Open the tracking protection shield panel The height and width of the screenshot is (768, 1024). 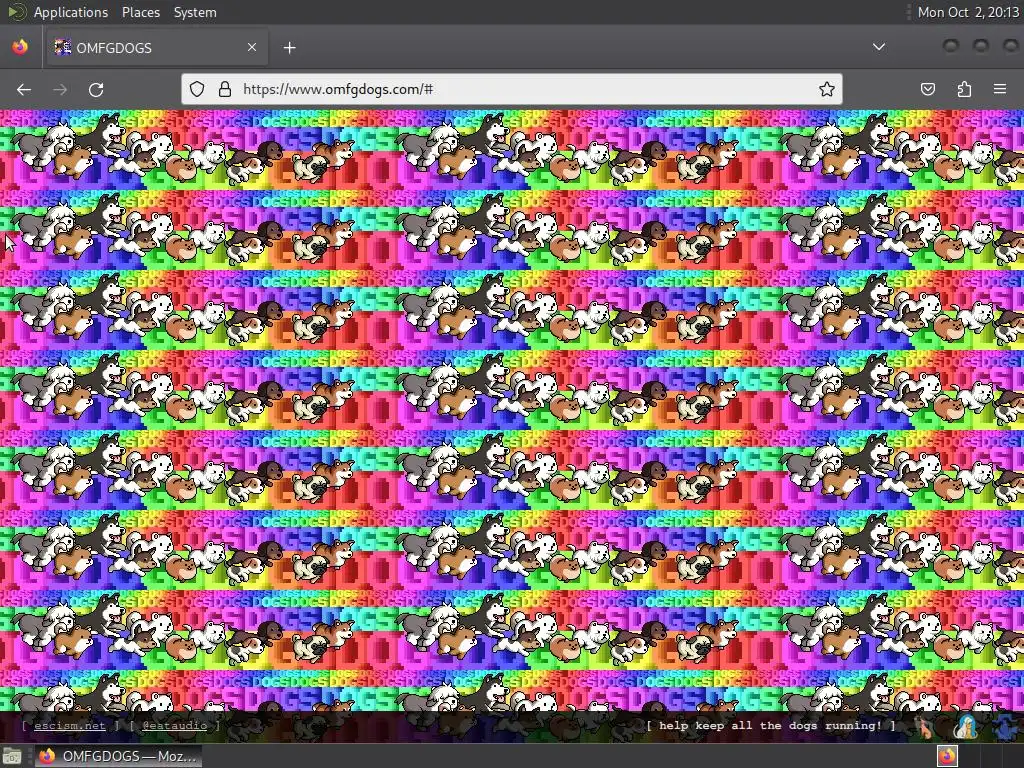coord(197,89)
